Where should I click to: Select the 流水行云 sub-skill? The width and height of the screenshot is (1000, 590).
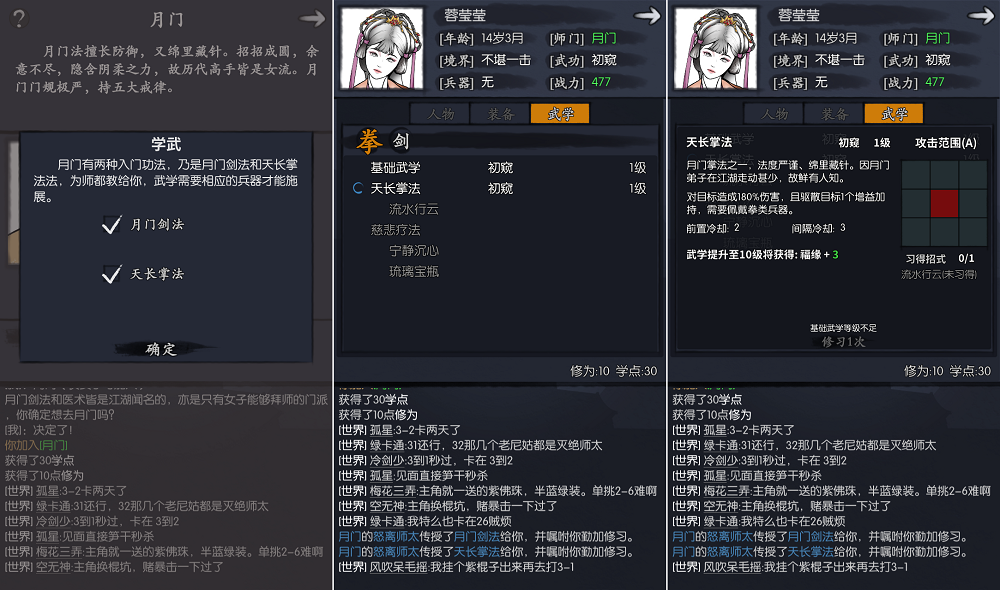414,209
